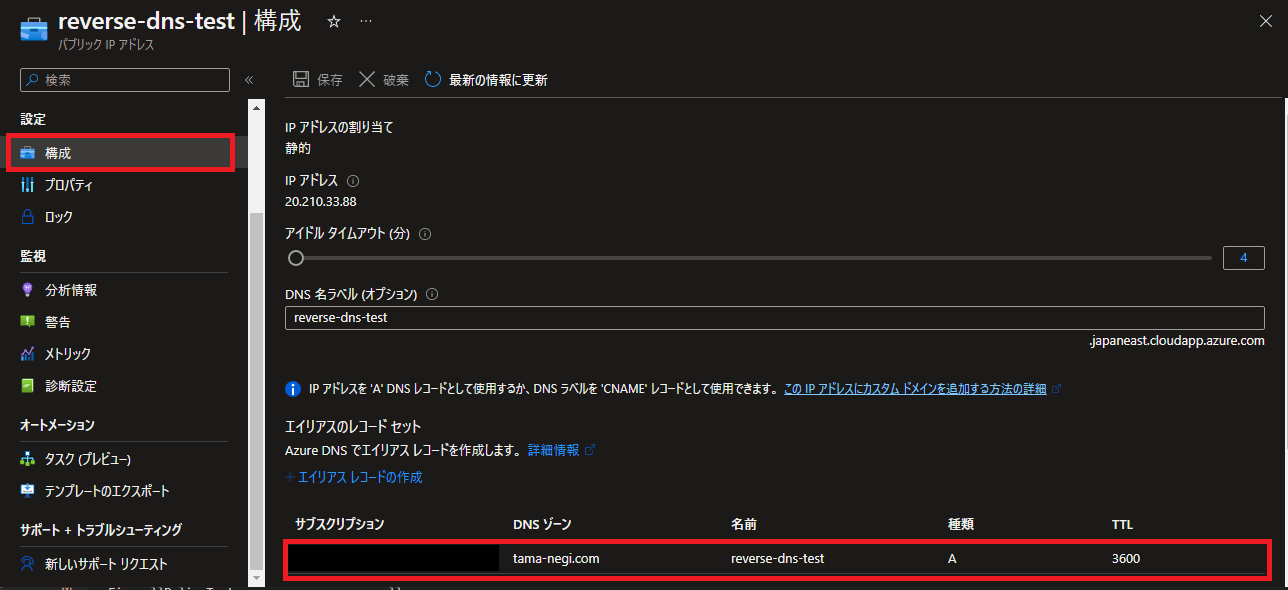The height and width of the screenshot is (590, 1288).
Task: Click the idle timeout value box showing 4
Action: (x=1244, y=258)
